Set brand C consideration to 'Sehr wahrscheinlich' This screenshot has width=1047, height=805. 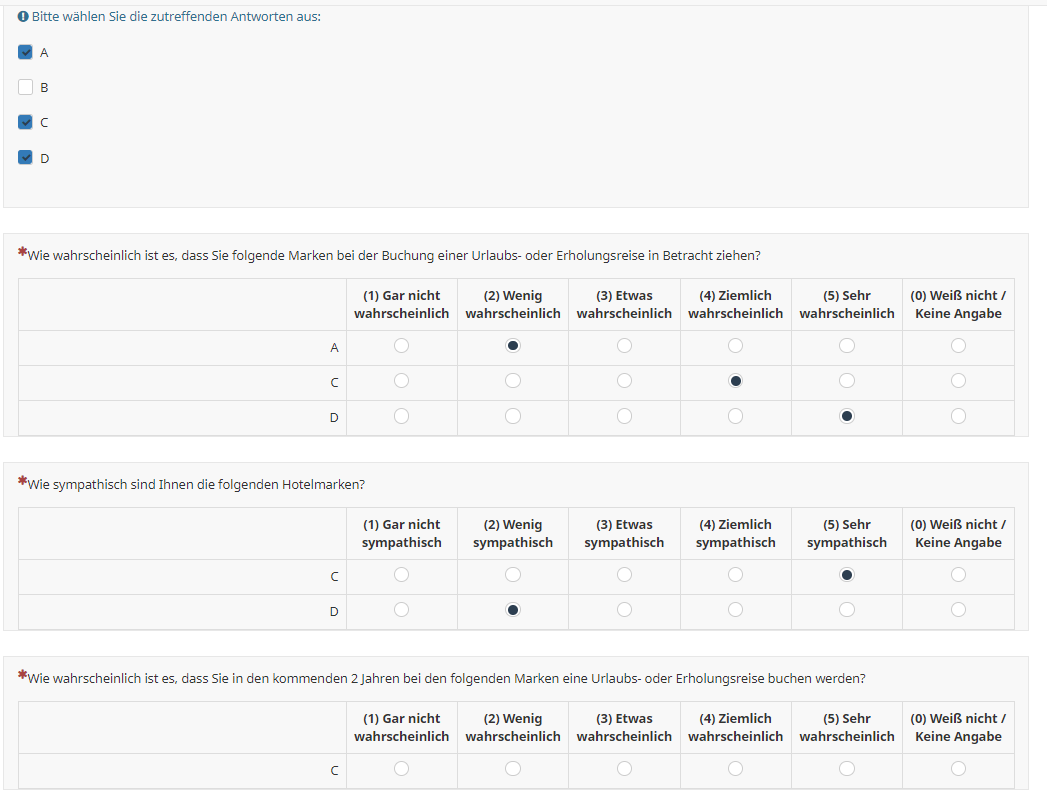tap(847, 381)
